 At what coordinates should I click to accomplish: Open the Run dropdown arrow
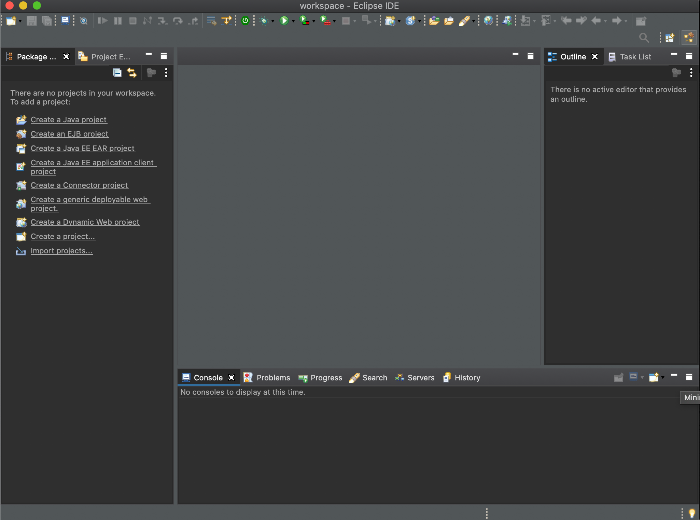pos(293,21)
